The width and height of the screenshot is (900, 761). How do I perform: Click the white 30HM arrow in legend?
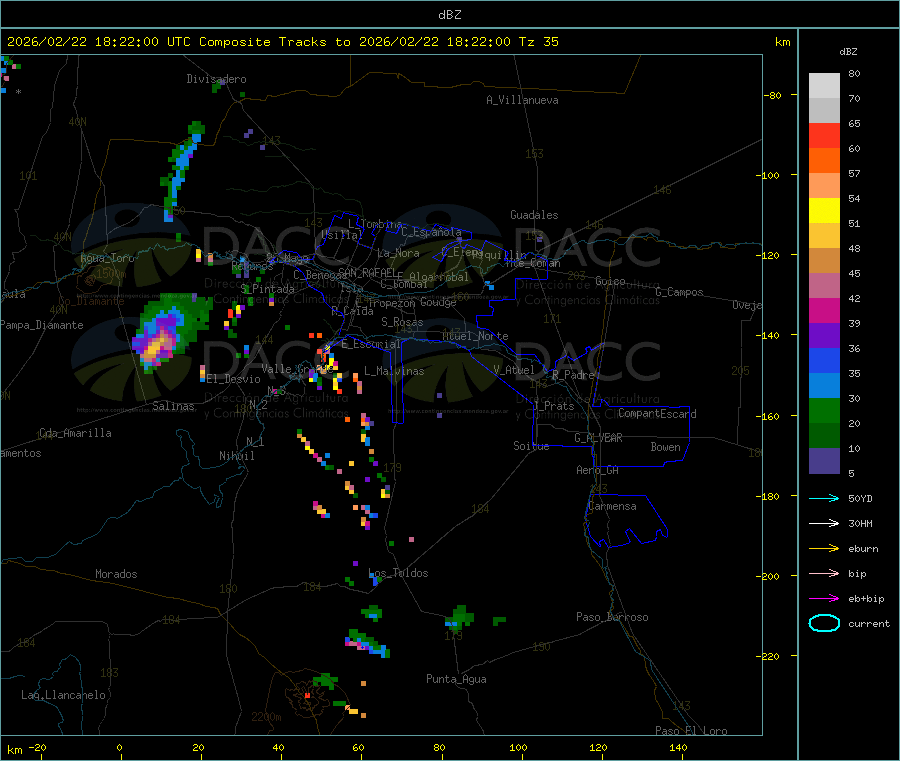[x=824, y=523]
